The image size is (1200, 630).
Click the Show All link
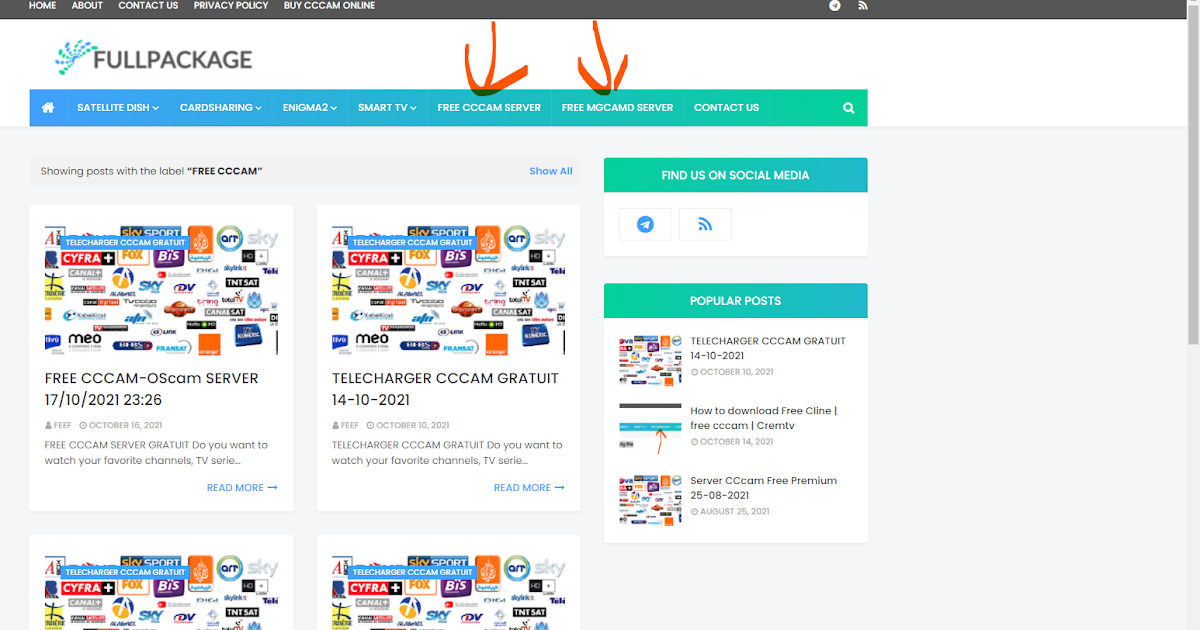(551, 171)
